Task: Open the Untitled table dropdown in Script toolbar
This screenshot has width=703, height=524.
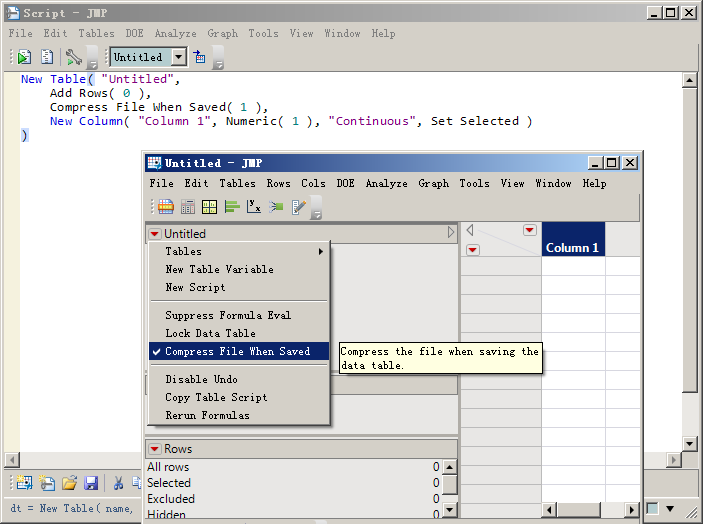Action: (179, 57)
